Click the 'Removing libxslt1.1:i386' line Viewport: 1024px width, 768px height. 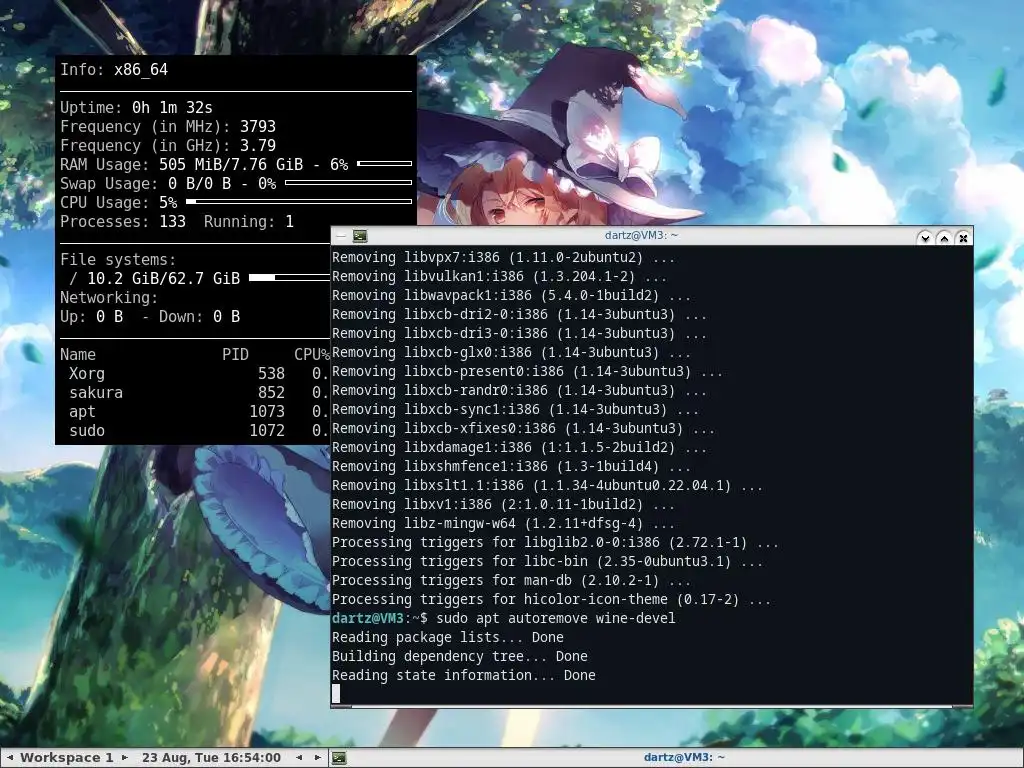[x=547, y=485]
